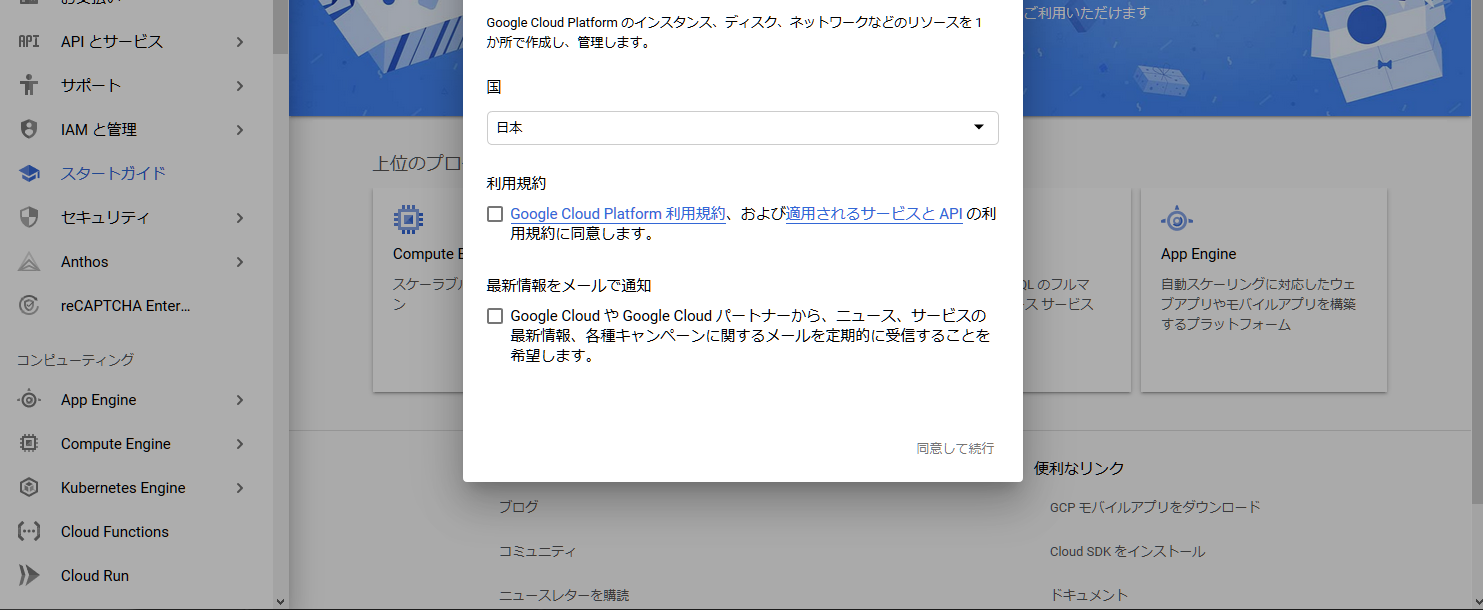Expand the セキュリティ submenu arrow
Screen dimensions: 1483x610
point(240,218)
